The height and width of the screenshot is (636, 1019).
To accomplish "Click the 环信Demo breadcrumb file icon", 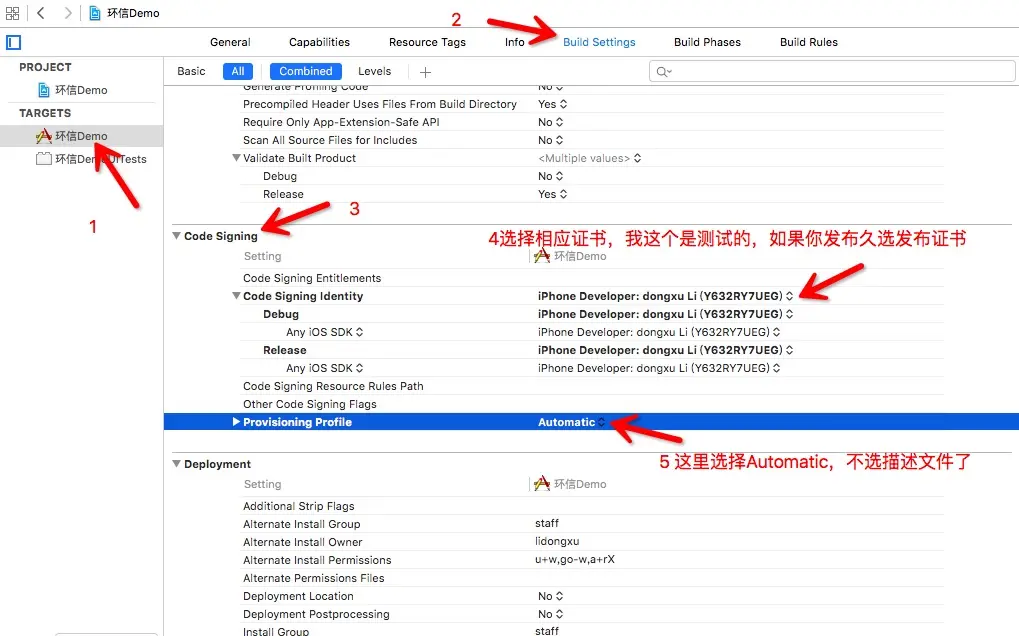I will coord(95,13).
